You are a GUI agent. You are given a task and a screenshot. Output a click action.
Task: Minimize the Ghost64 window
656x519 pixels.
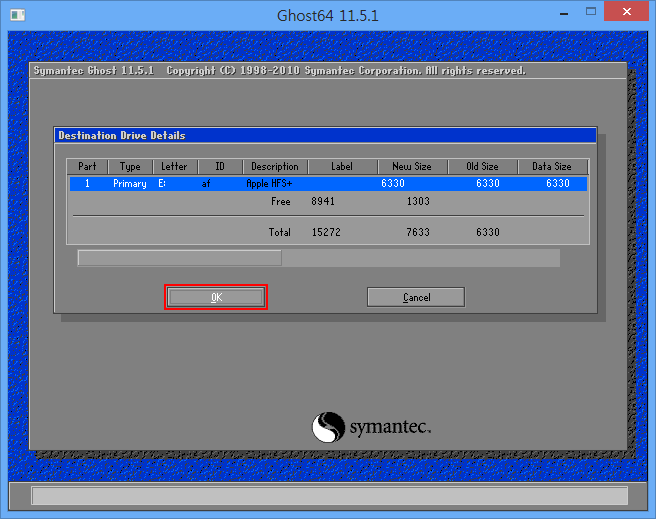click(x=564, y=13)
